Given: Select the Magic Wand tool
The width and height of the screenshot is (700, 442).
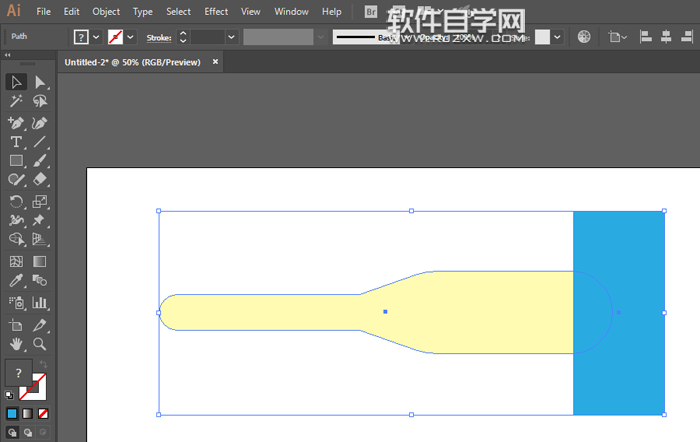Looking at the screenshot, I should coord(16,101).
